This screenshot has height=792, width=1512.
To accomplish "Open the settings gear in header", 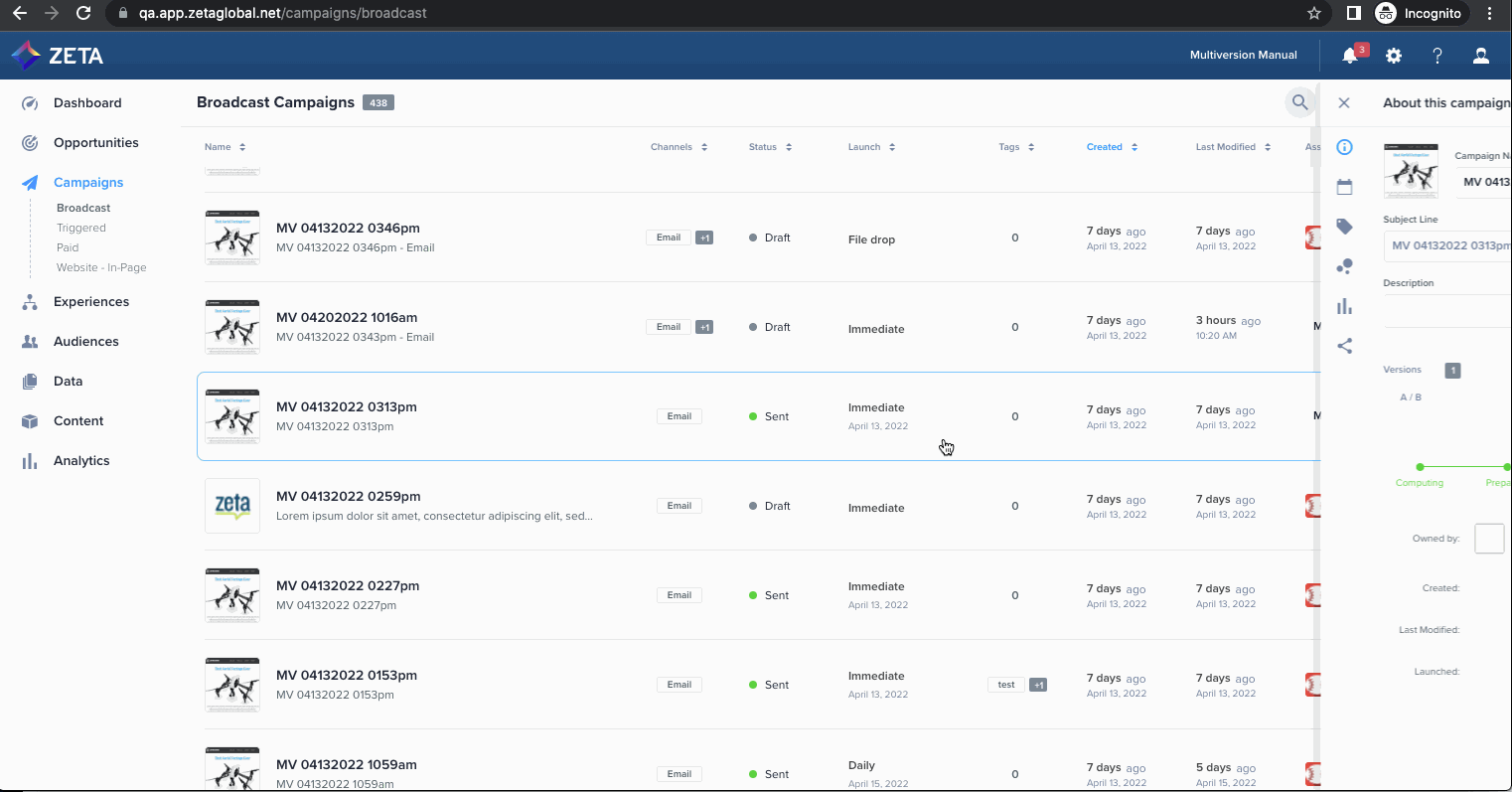I will 1394,56.
